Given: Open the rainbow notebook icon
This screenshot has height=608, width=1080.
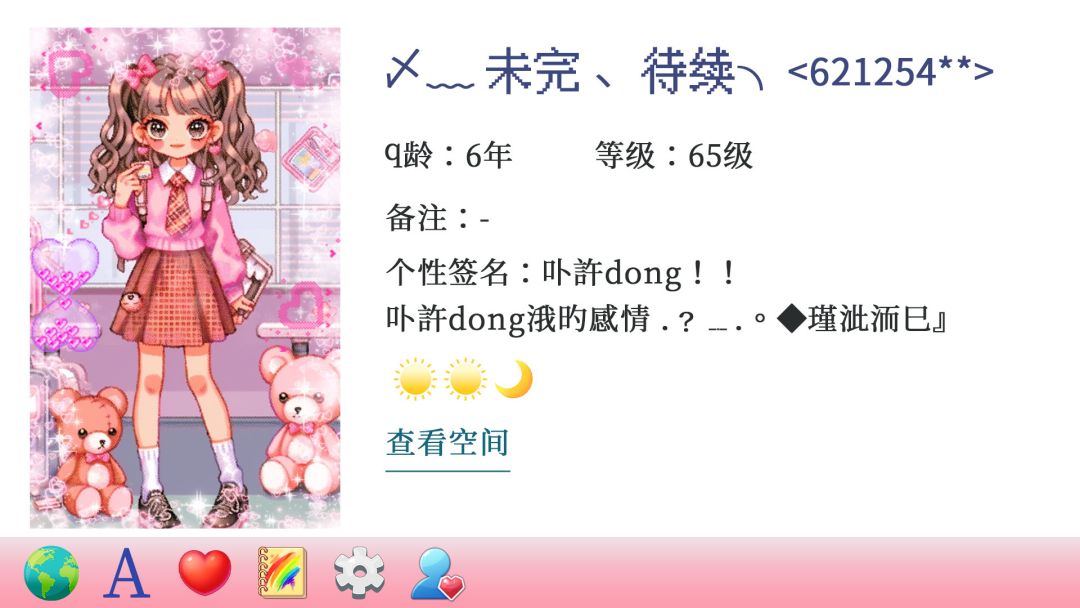Looking at the screenshot, I should pos(282,573).
